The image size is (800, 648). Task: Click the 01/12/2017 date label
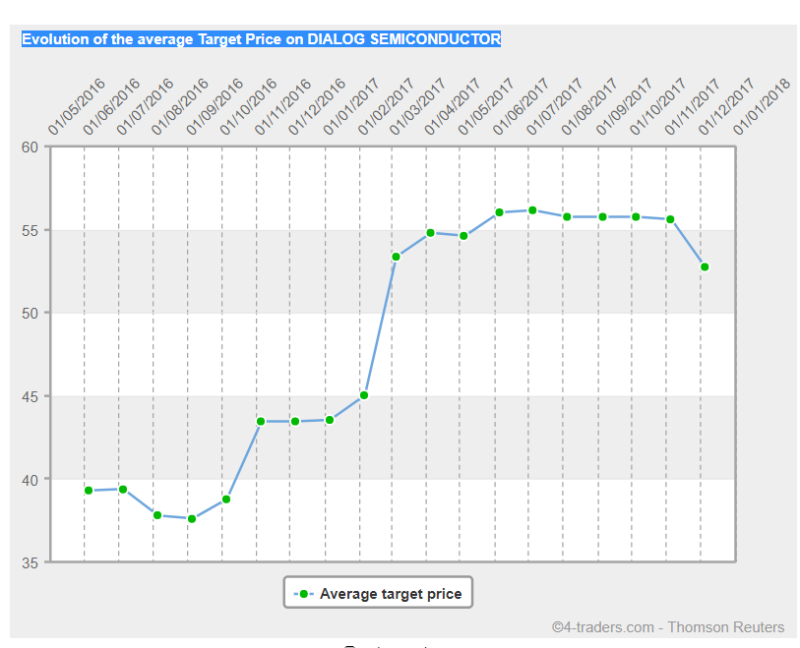click(727, 107)
